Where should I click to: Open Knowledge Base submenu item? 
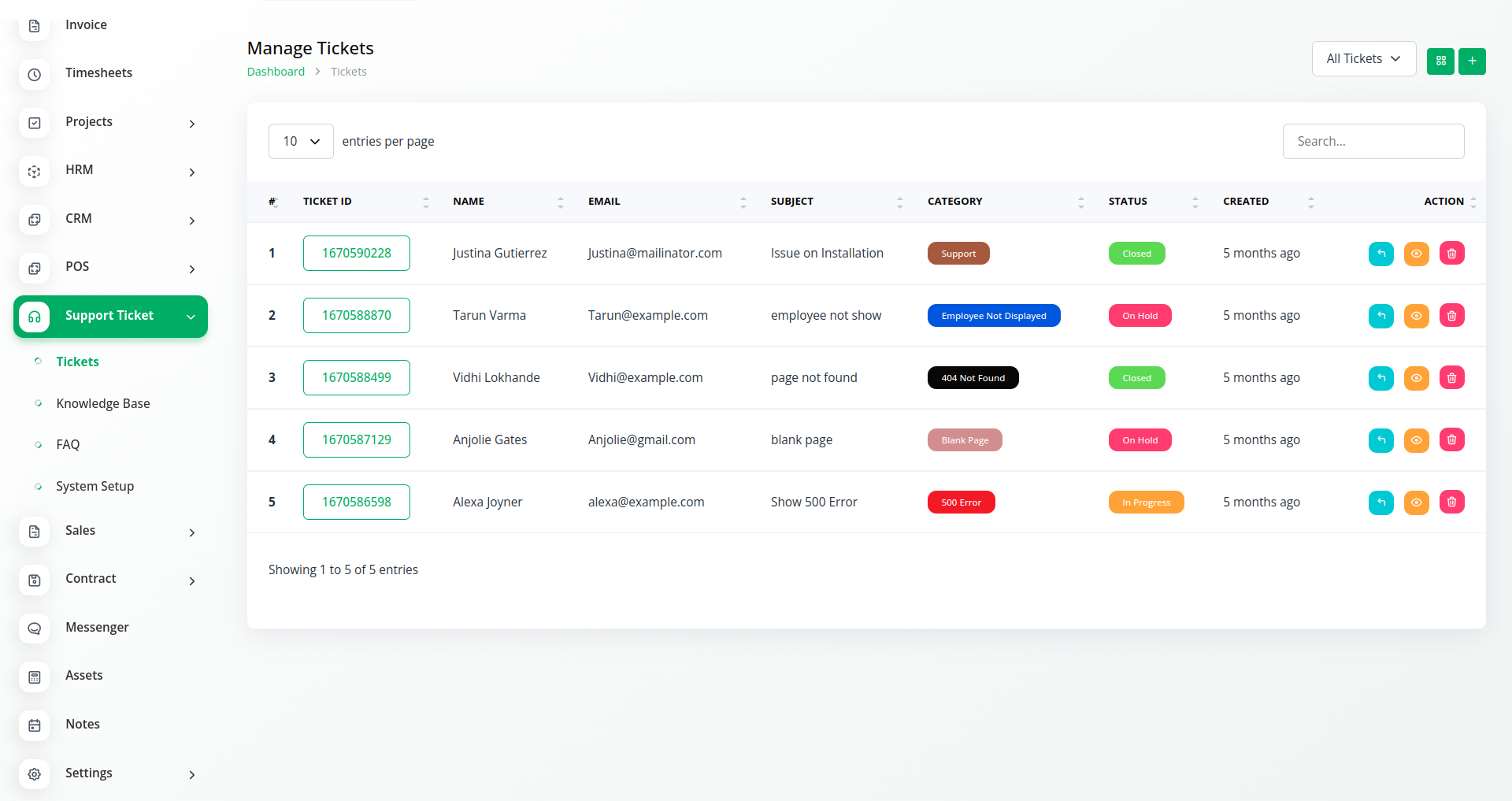(x=103, y=403)
